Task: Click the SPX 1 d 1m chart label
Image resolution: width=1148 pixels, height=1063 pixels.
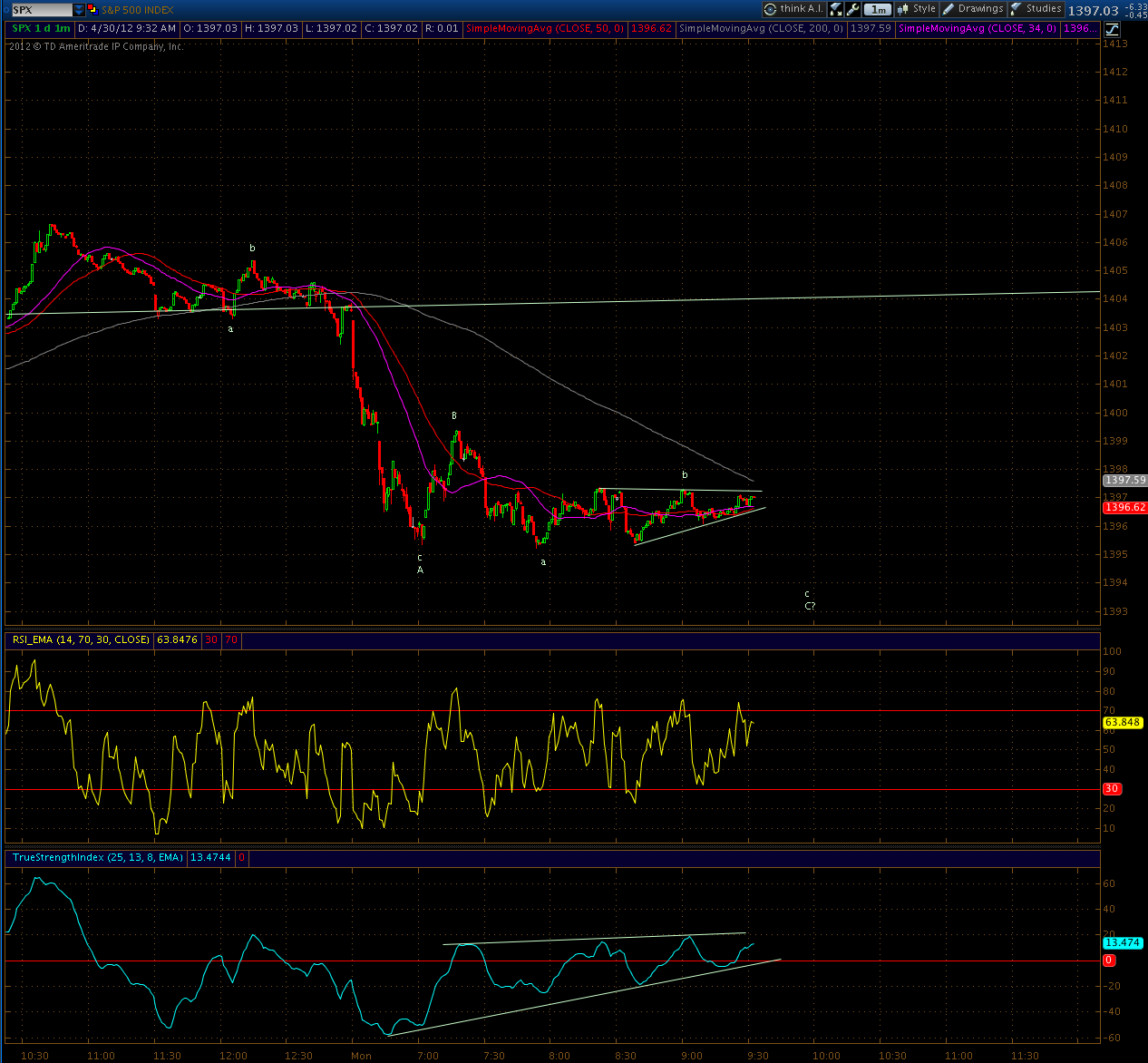Action: (41, 28)
